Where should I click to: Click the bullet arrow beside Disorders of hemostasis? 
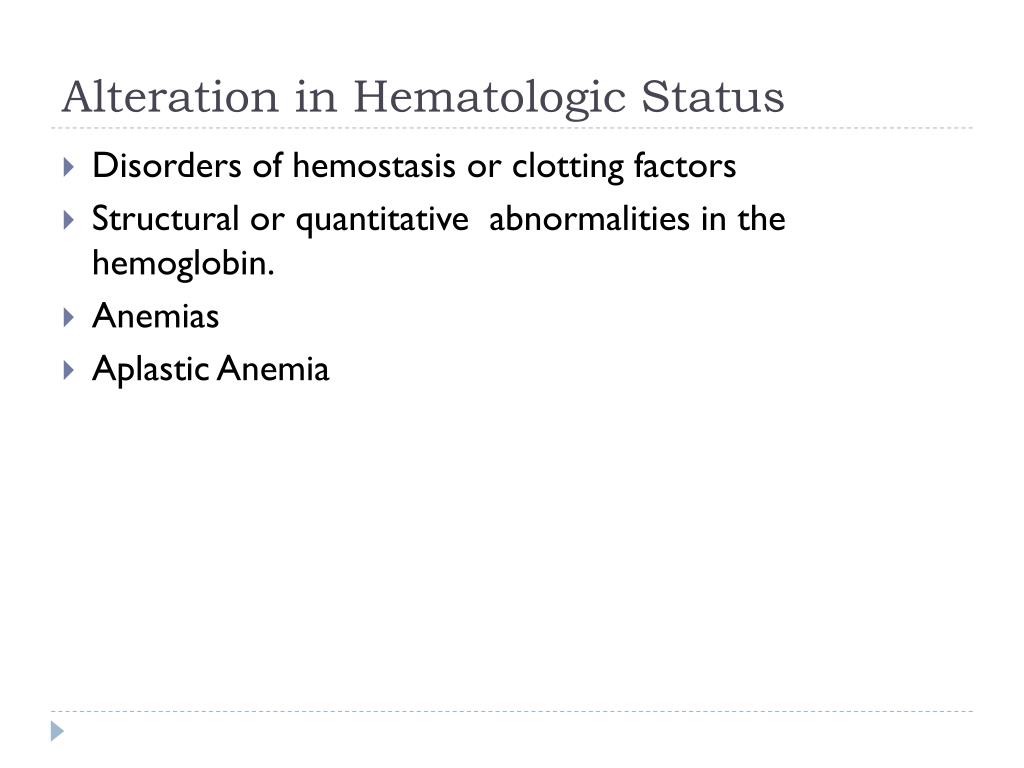click(69, 167)
